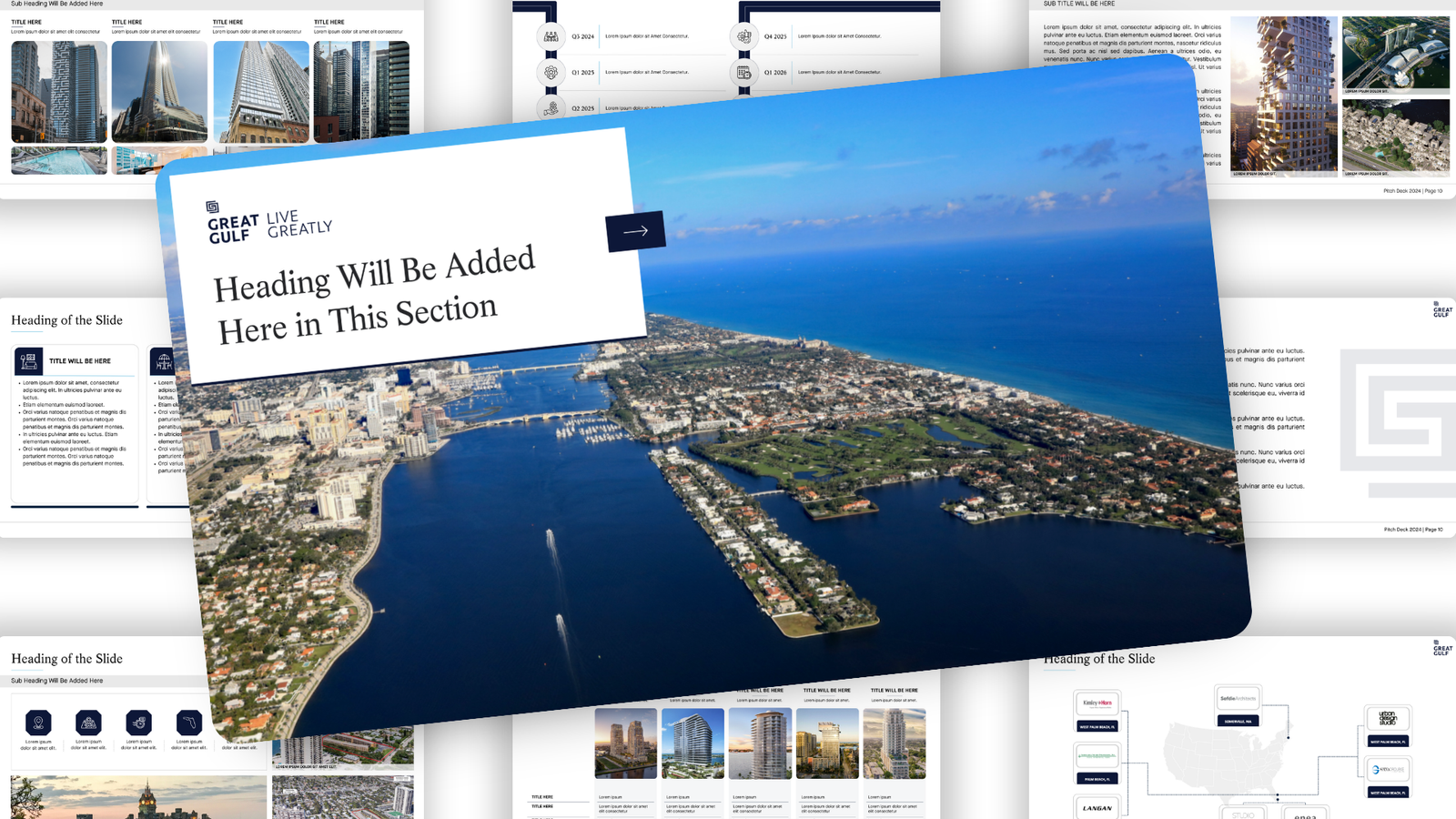Select the Kimley-Horn logo card
The image size is (1456, 819).
click(1097, 703)
